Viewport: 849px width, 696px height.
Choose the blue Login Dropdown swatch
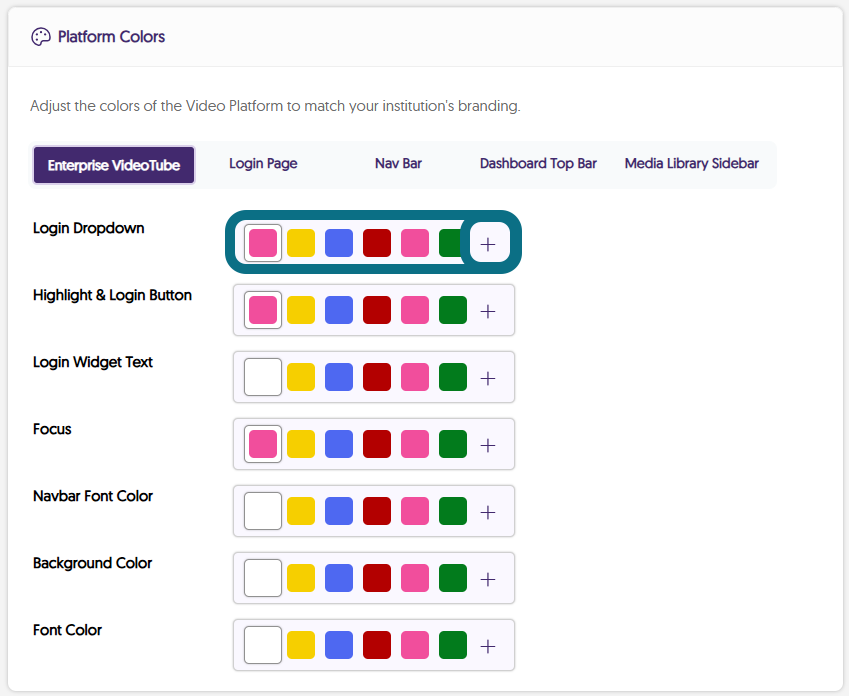339,243
